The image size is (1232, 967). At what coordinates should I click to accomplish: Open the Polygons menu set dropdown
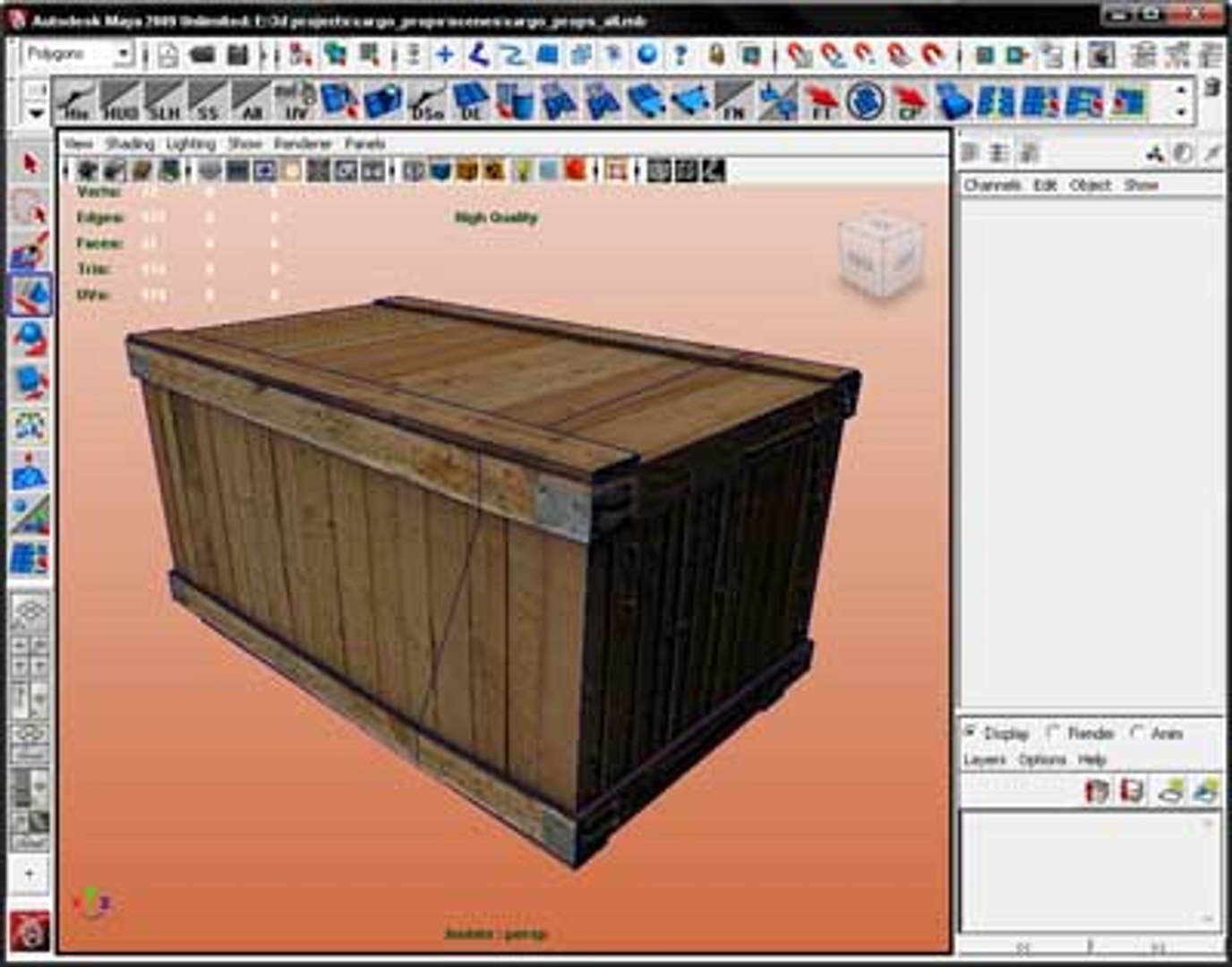pyautogui.click(x=78, y=55)
